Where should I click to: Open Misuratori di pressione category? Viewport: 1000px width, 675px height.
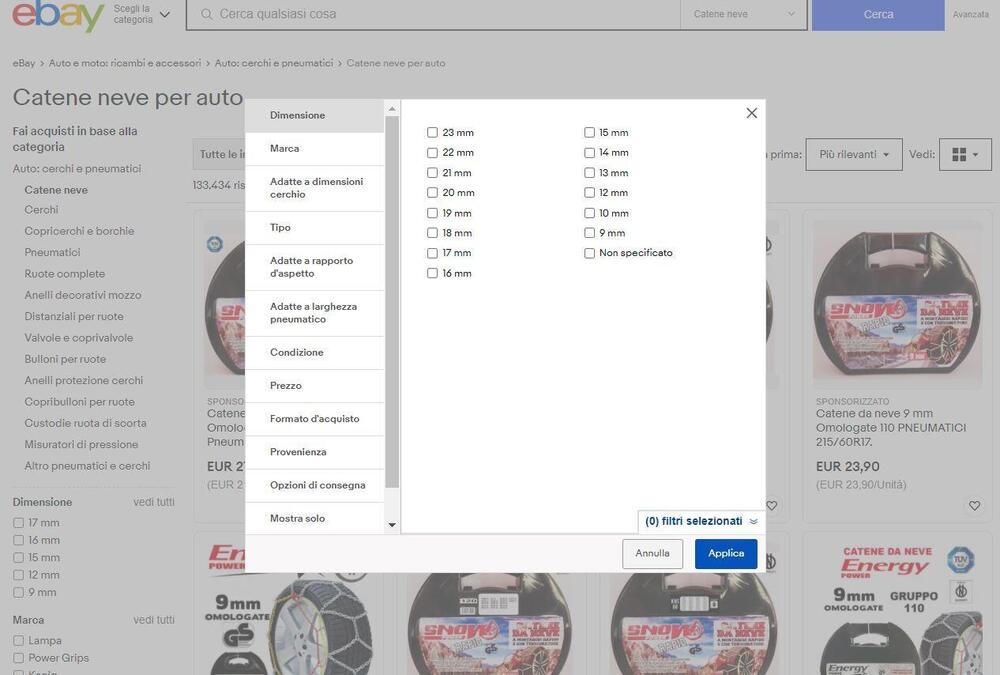tap(81, 445)
